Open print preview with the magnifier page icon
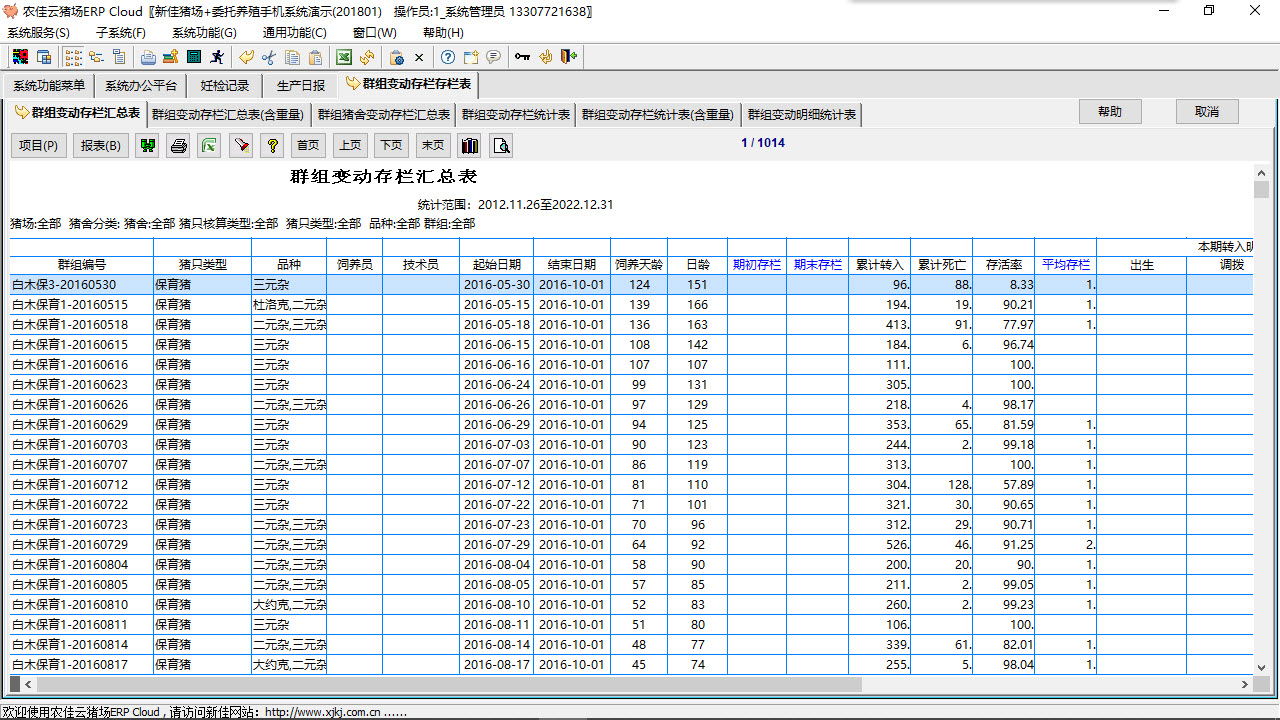This screenshot has width=1280, height=720. [x=501, y=146]
